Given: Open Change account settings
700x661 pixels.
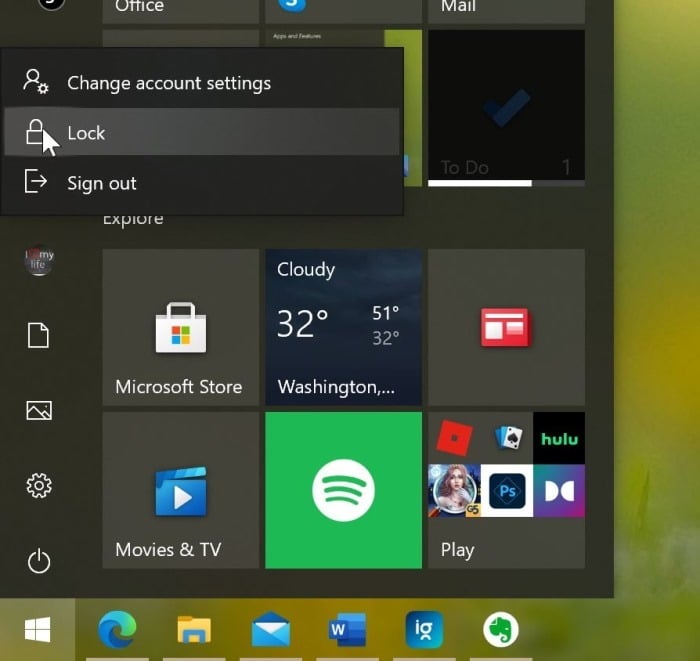Looking at the screenshot, I should pos(202,83).
